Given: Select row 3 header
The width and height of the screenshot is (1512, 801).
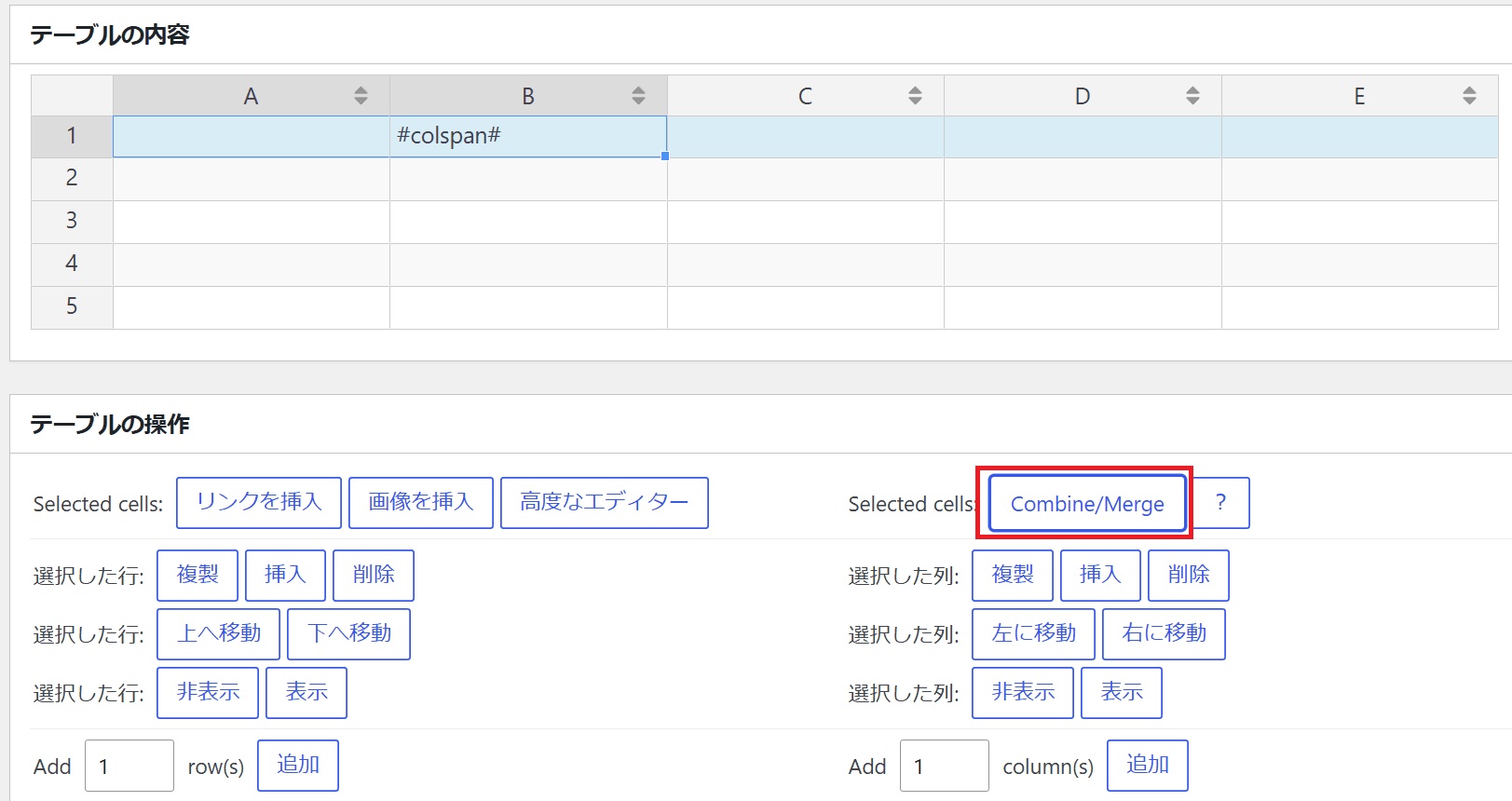Looking at the screenshot, I should click(x=72, y=221).
